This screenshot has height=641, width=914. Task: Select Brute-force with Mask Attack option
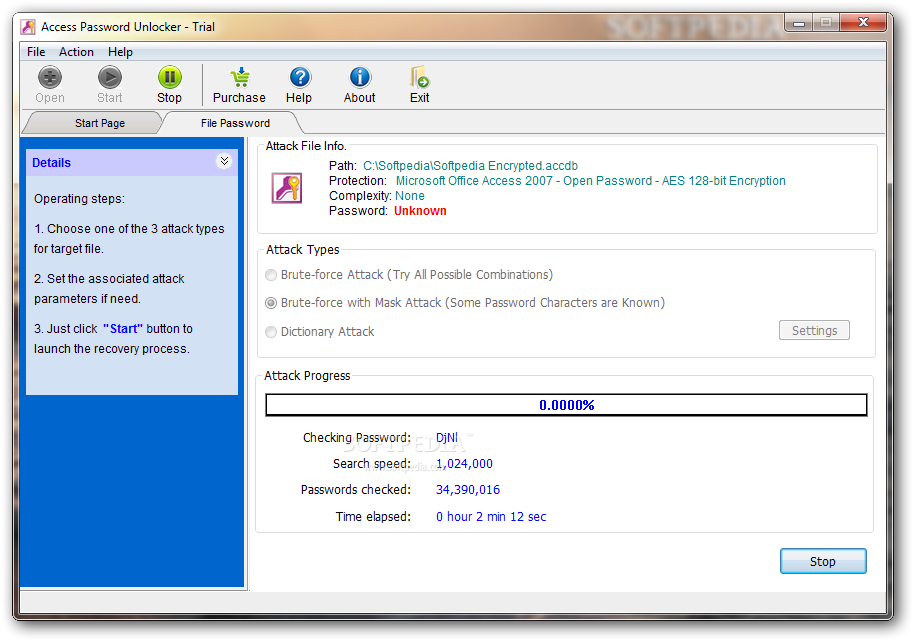coord(271,303)
